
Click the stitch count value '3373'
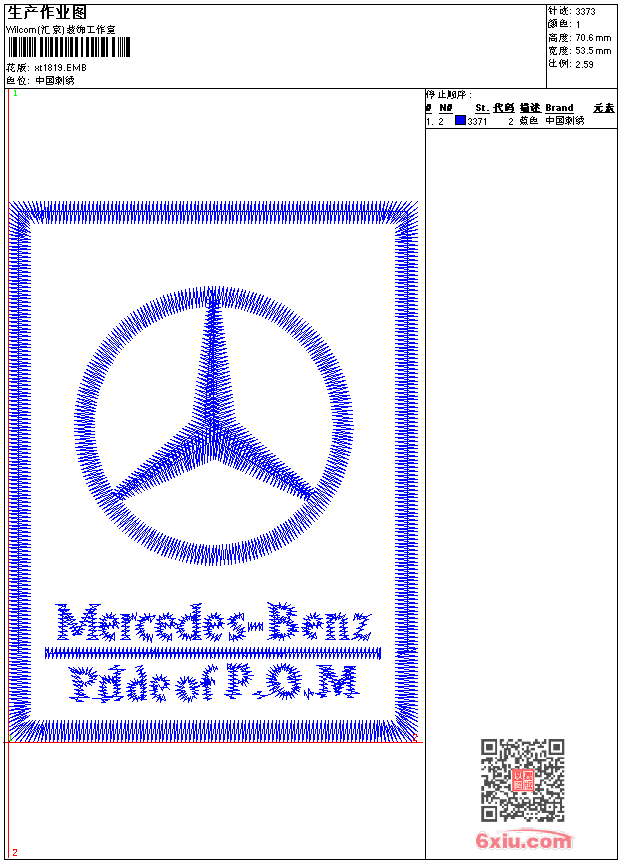(x=585, y=12)
